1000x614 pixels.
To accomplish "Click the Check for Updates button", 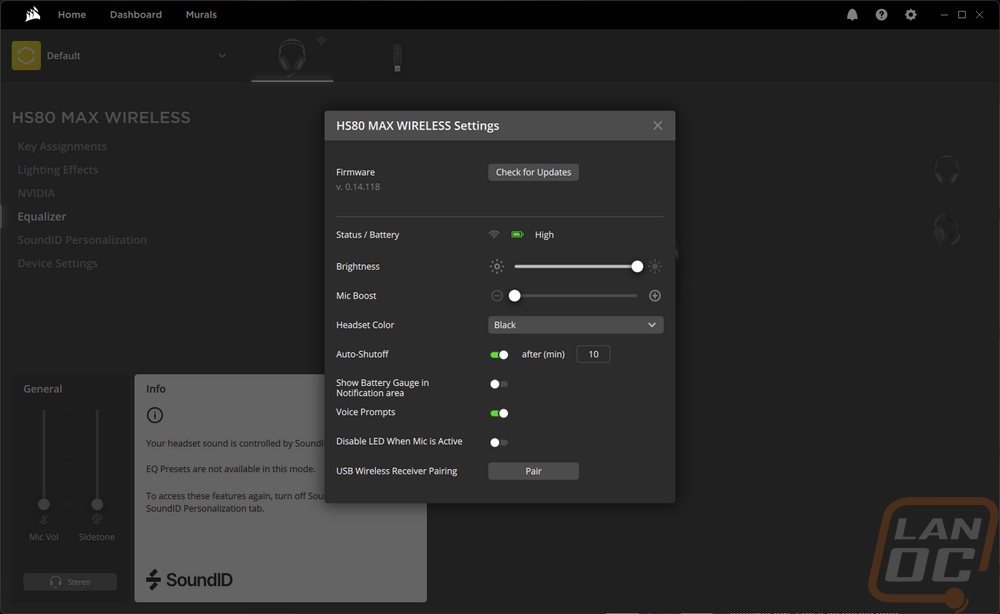I will 533,172.
